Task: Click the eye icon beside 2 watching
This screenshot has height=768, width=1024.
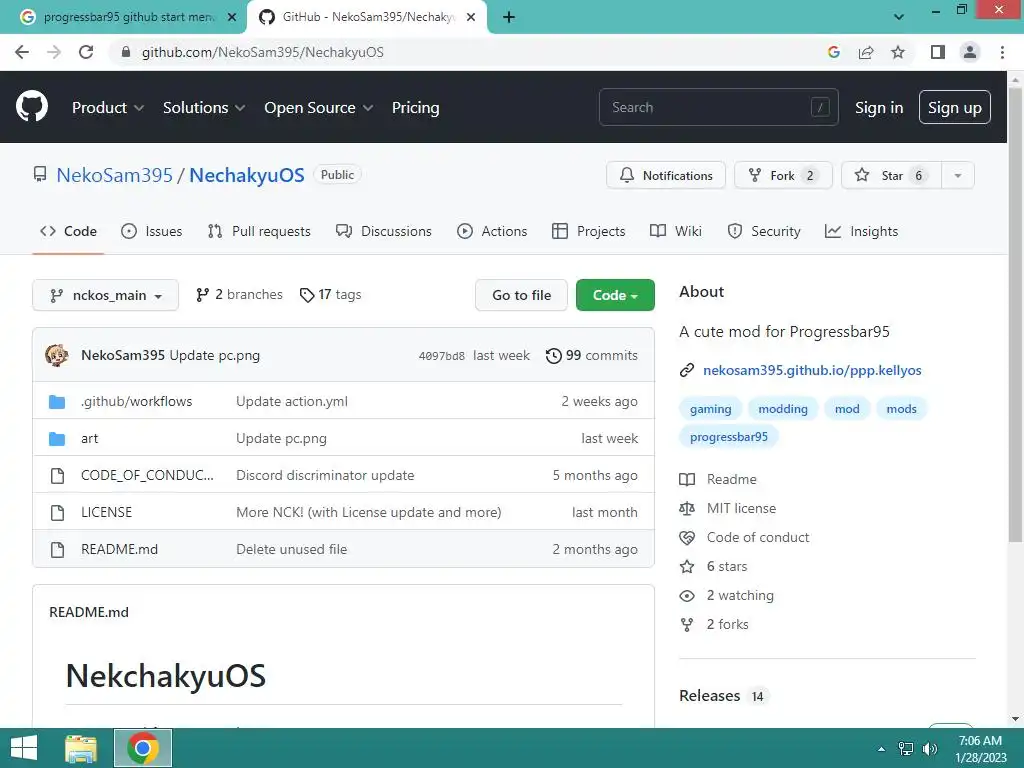Action: click(687, 596)
